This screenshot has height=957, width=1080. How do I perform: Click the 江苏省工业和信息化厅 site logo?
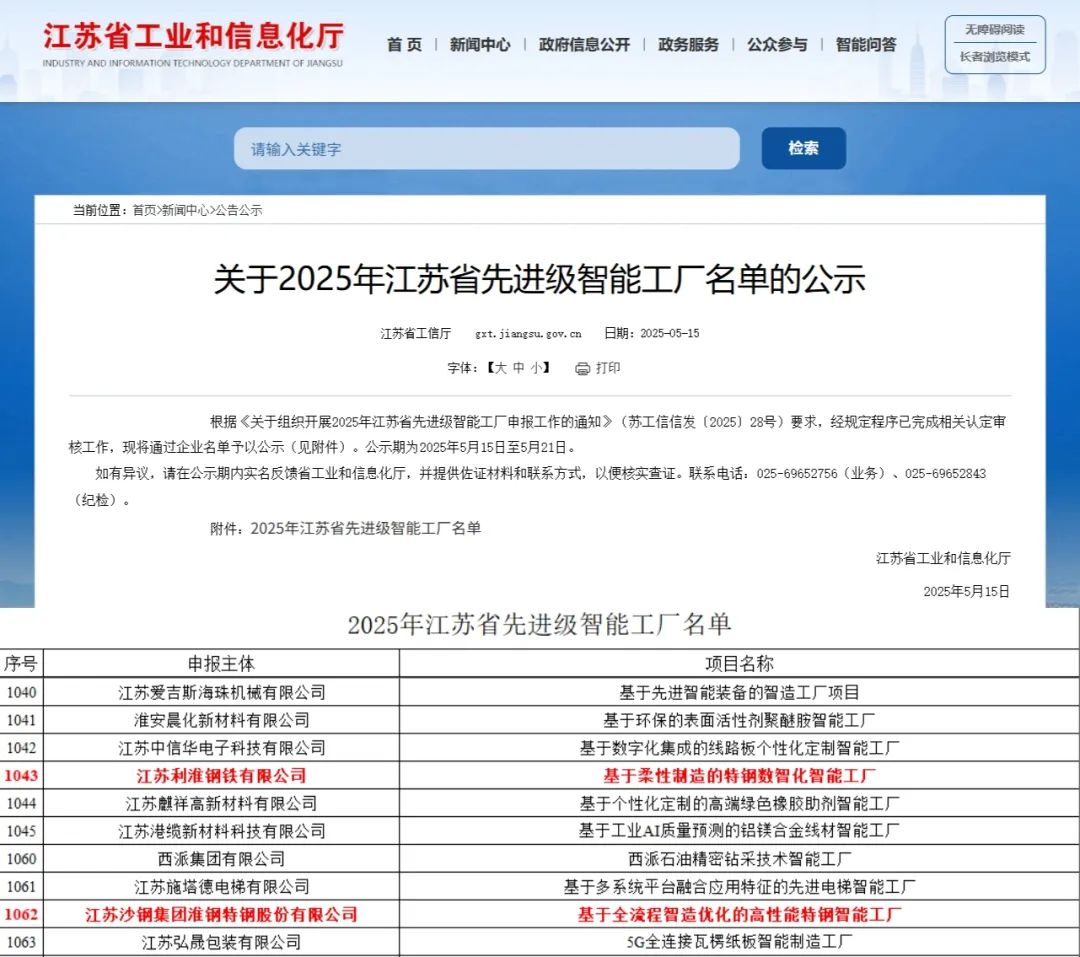tap(193, 45)
